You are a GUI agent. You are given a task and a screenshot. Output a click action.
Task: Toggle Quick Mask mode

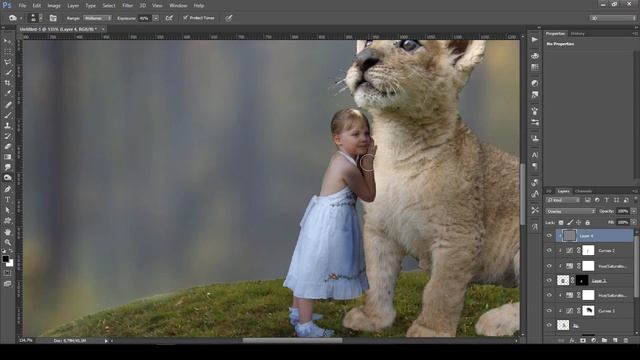point(7,273)
